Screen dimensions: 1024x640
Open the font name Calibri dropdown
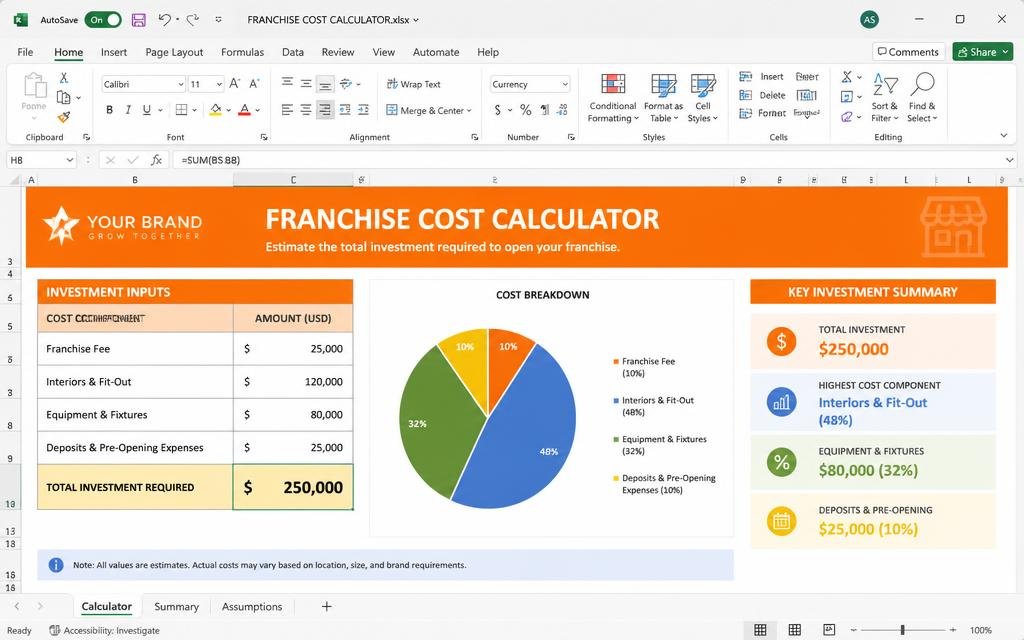pos(181,84)
